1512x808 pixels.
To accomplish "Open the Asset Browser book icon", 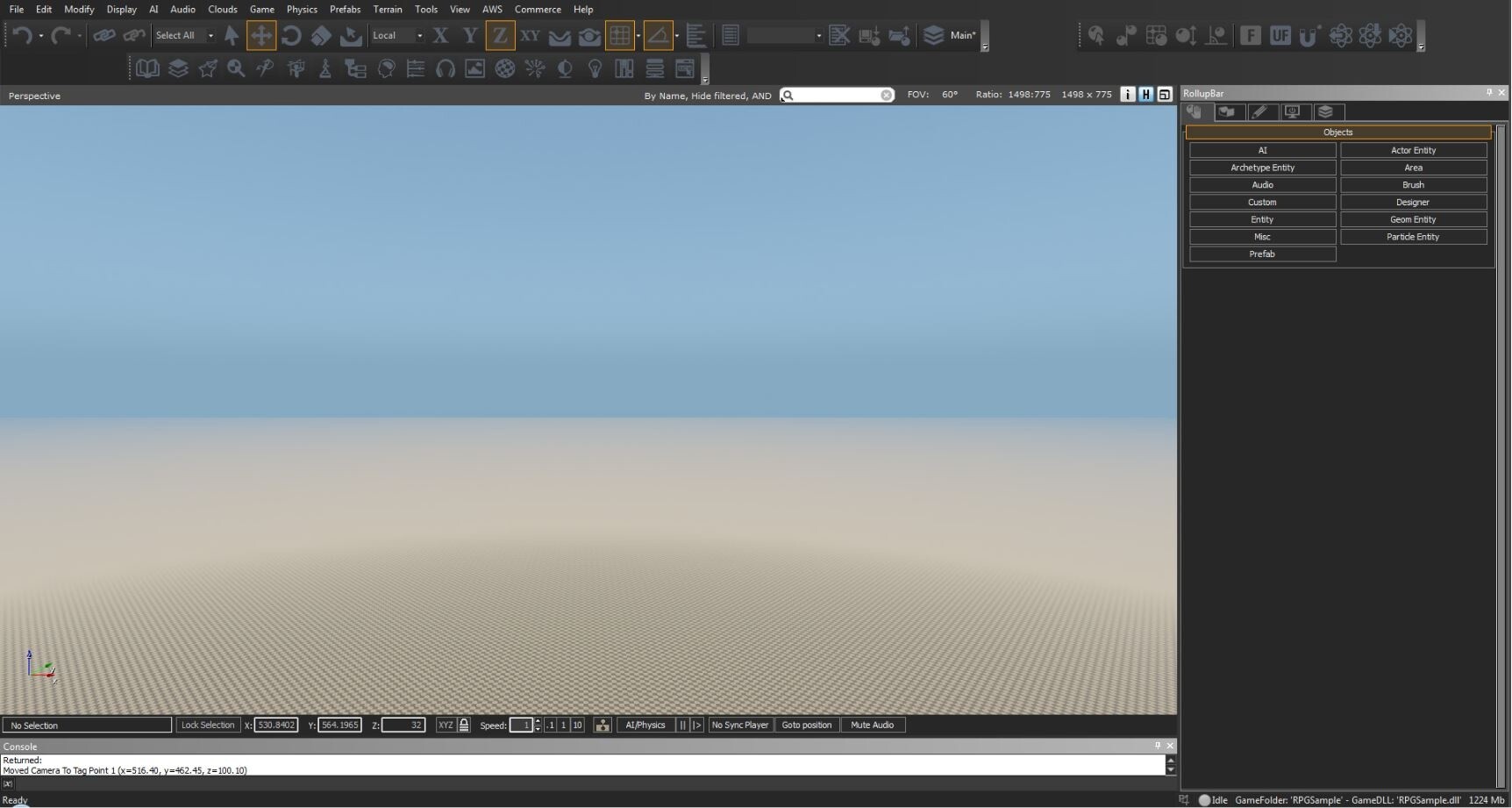I will coord(147,68).
